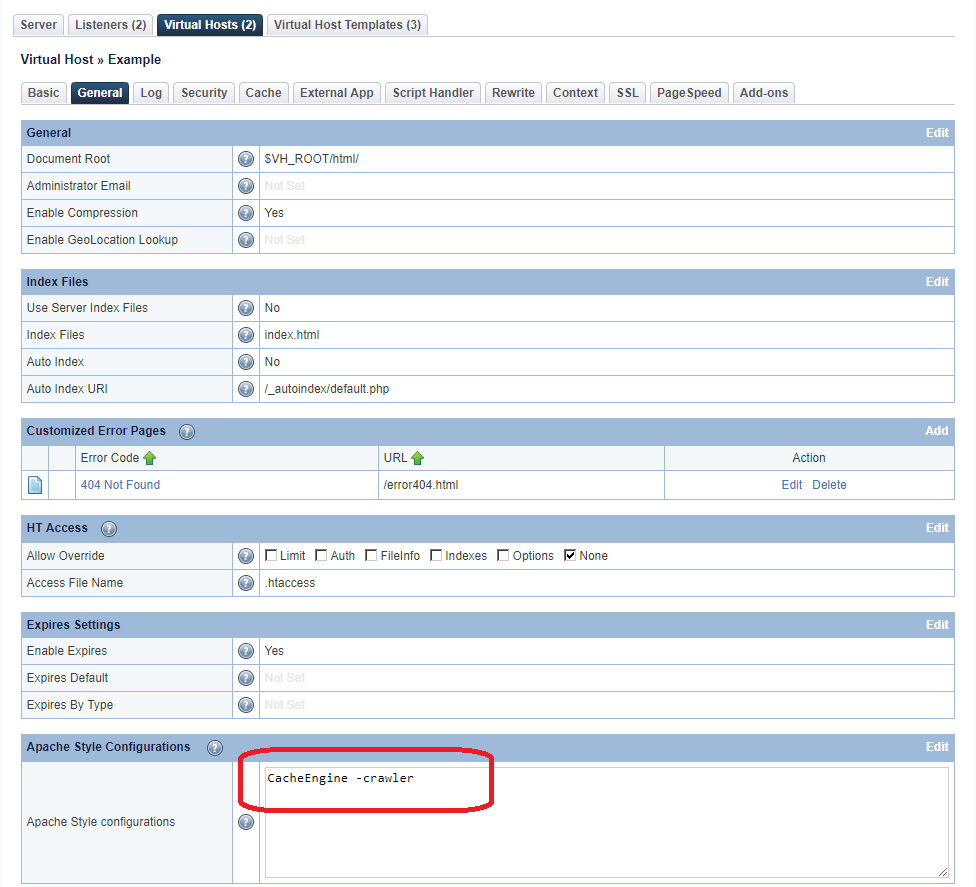Toggle the Limit override checkbox
The width and height of the screenshot is (976, 887).
271,555
